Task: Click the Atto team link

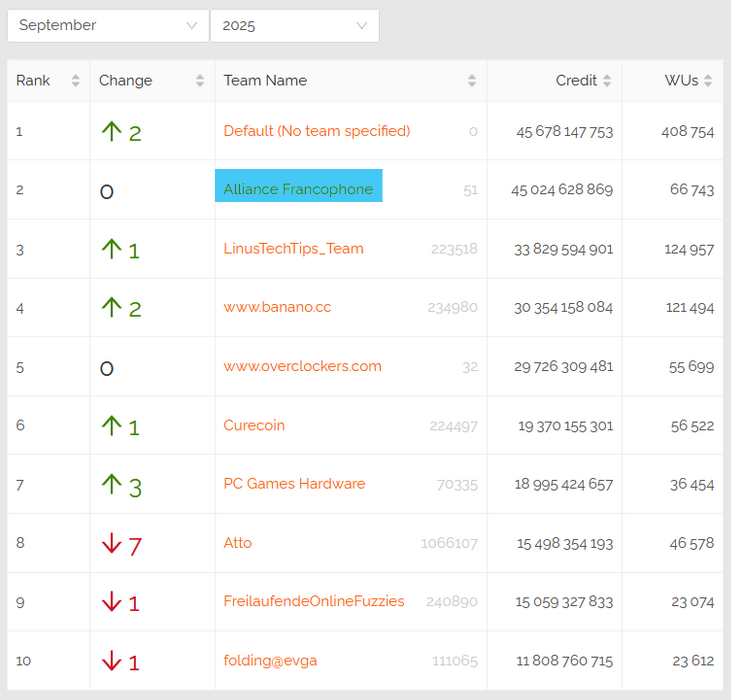Action: (x=237, y=543)
